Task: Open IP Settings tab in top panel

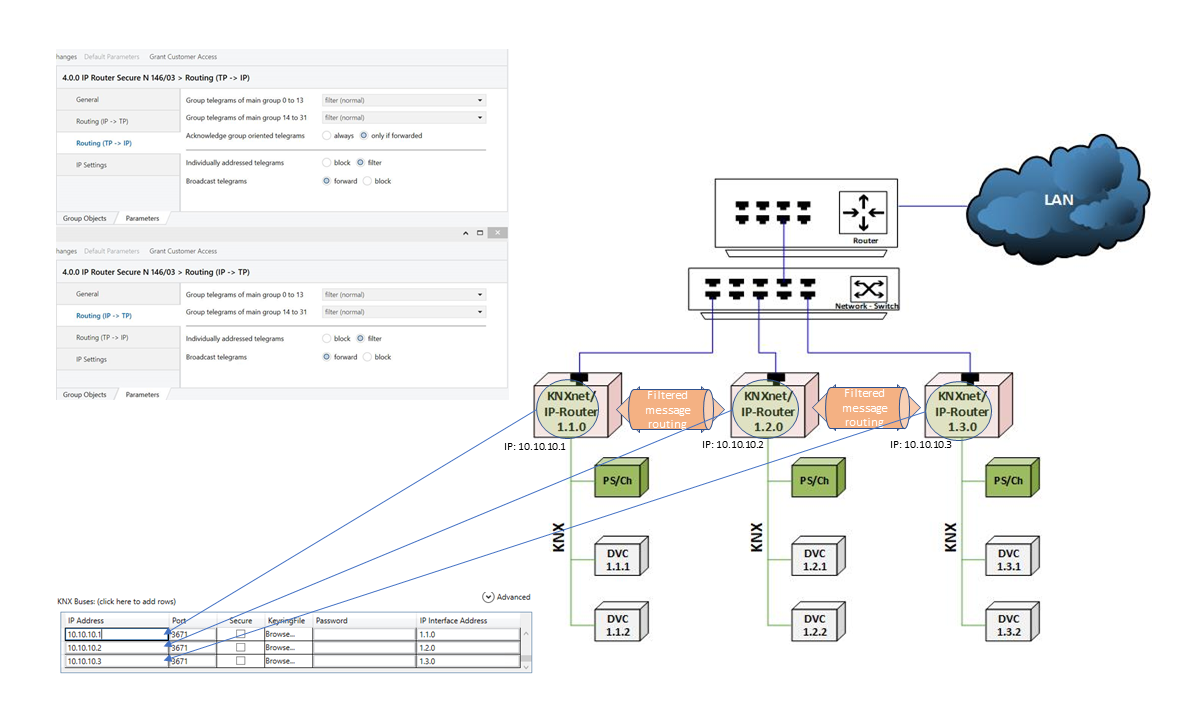Action: pyautogui.click(x=91, y=165)
